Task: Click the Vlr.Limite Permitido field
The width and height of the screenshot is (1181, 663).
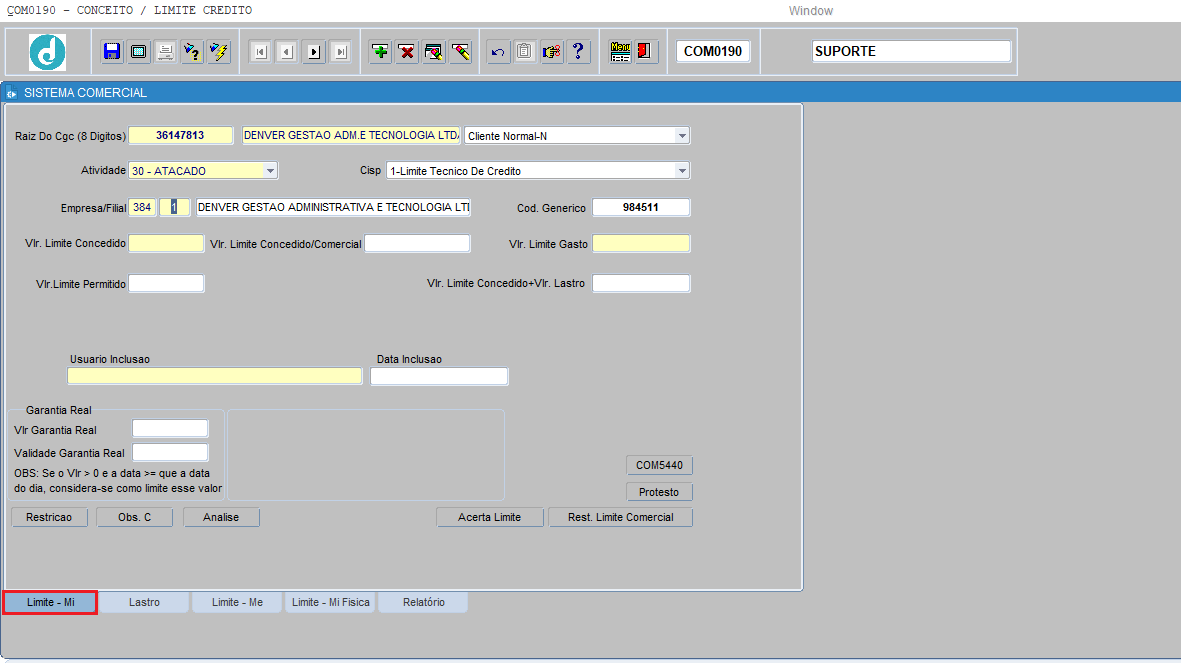Action: [166, 283]
